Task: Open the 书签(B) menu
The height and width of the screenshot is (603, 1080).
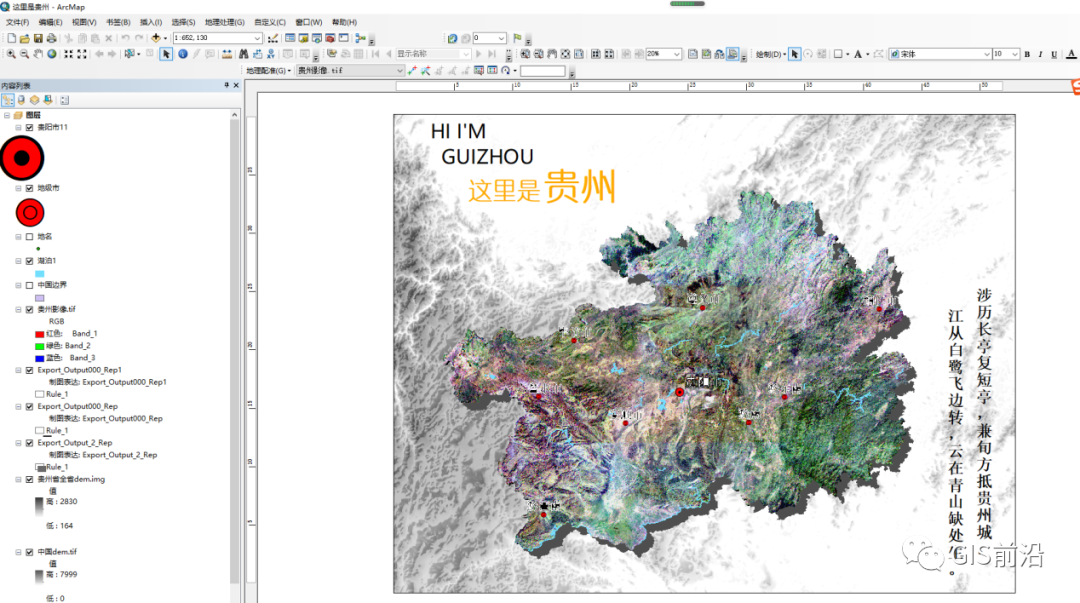Action: [x=118, y=22]
